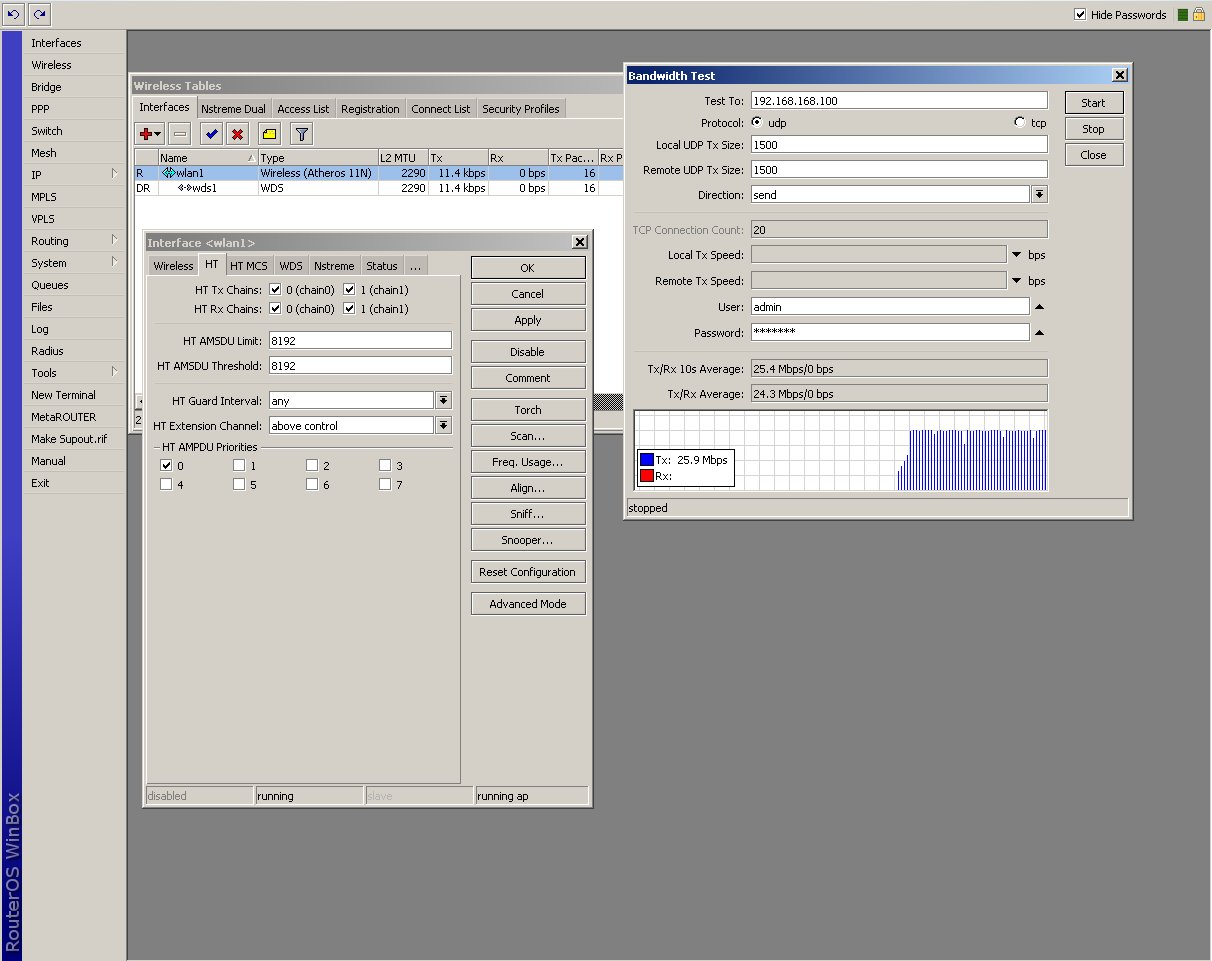Click Start in Bandwidth Test

tap(1093, 103)
